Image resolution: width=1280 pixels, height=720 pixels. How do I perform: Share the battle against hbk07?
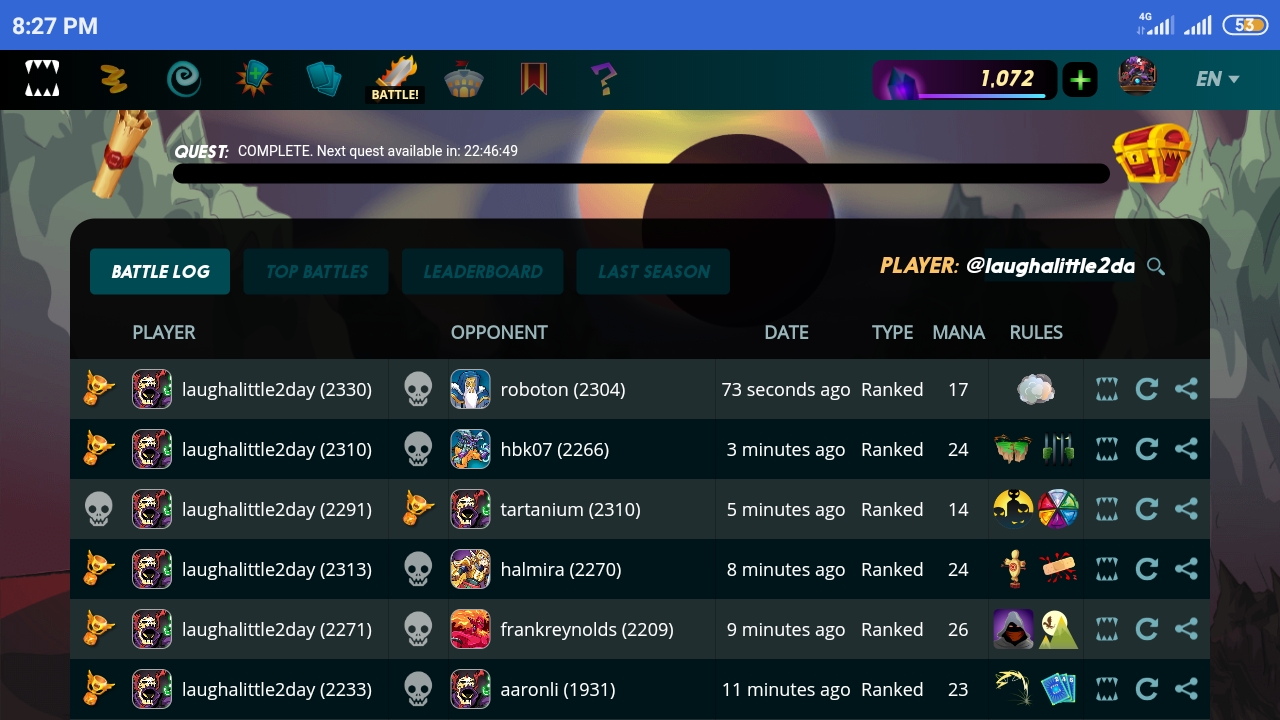point(1186,449)
